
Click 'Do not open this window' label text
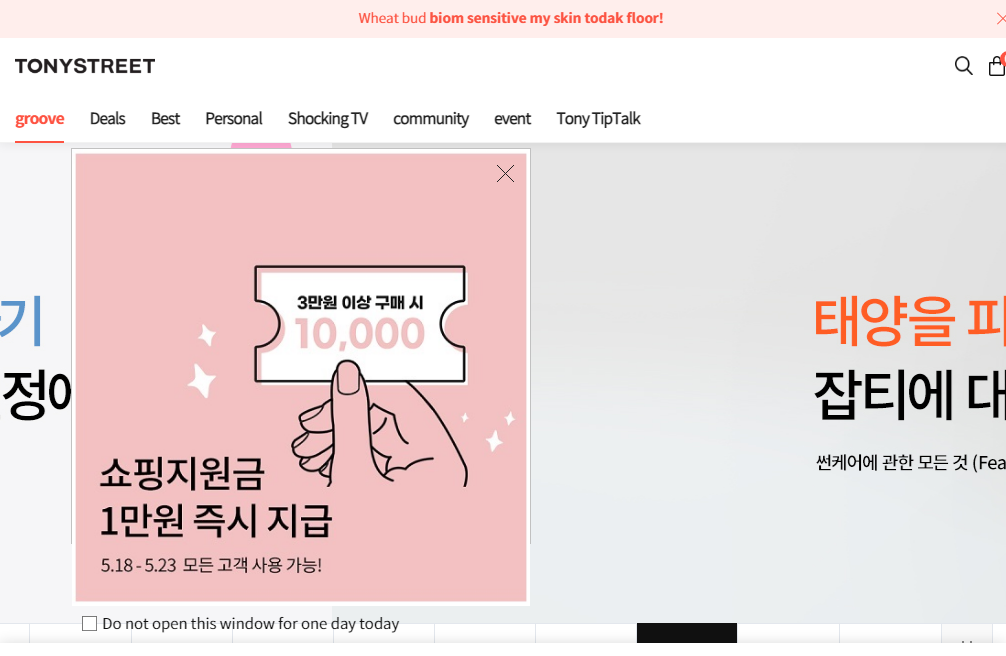pos(251,623)
